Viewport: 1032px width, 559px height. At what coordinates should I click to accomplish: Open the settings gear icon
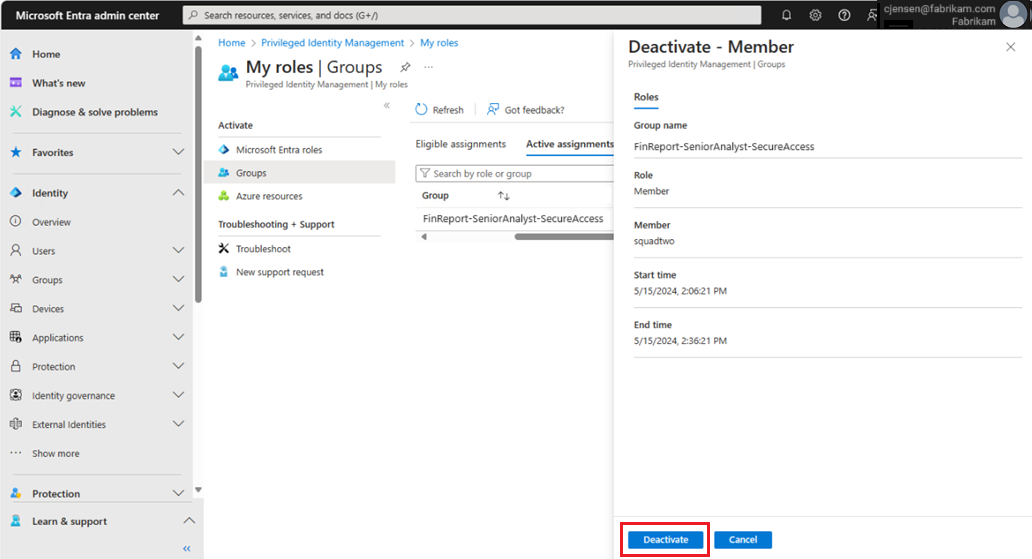[x=815, y=15]
